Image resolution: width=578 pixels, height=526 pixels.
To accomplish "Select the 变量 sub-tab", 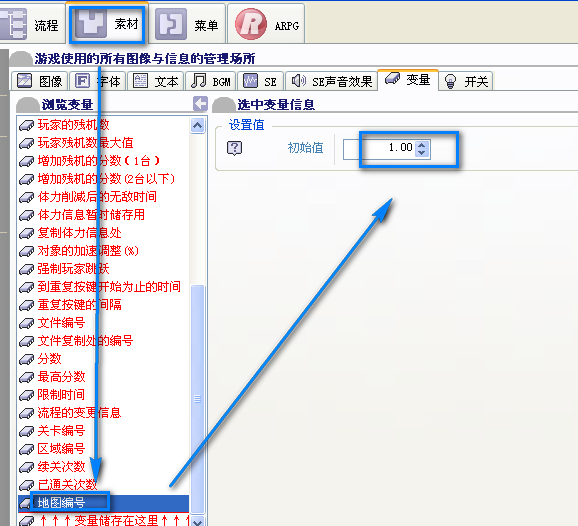I will click(x=408, y=79).
